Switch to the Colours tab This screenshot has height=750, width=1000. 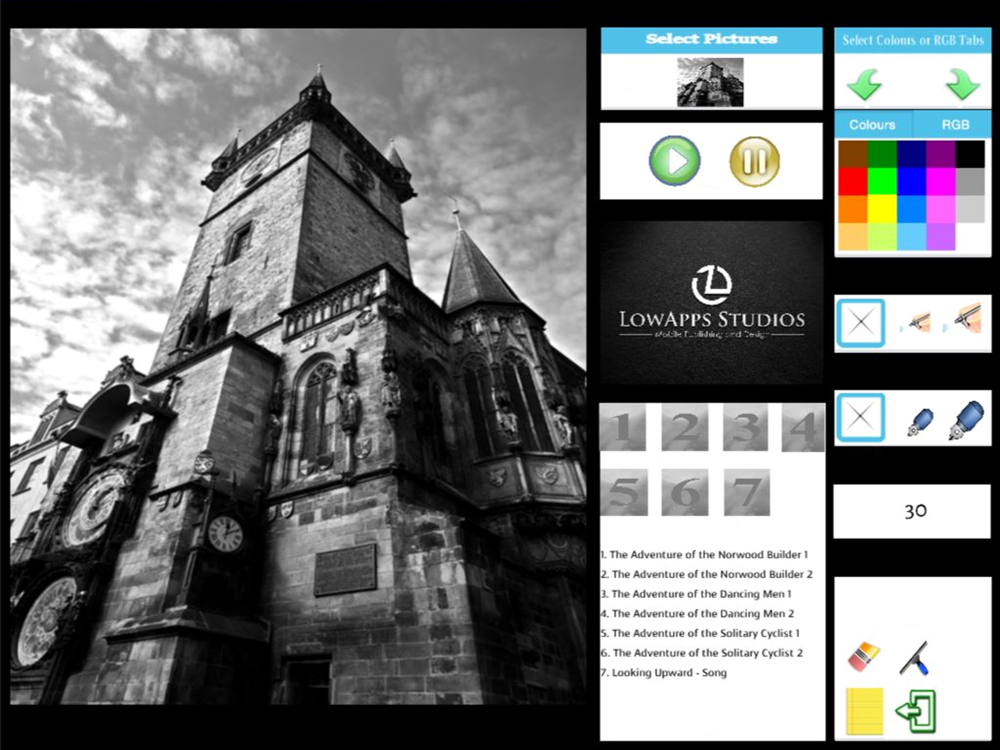[872, 124]
